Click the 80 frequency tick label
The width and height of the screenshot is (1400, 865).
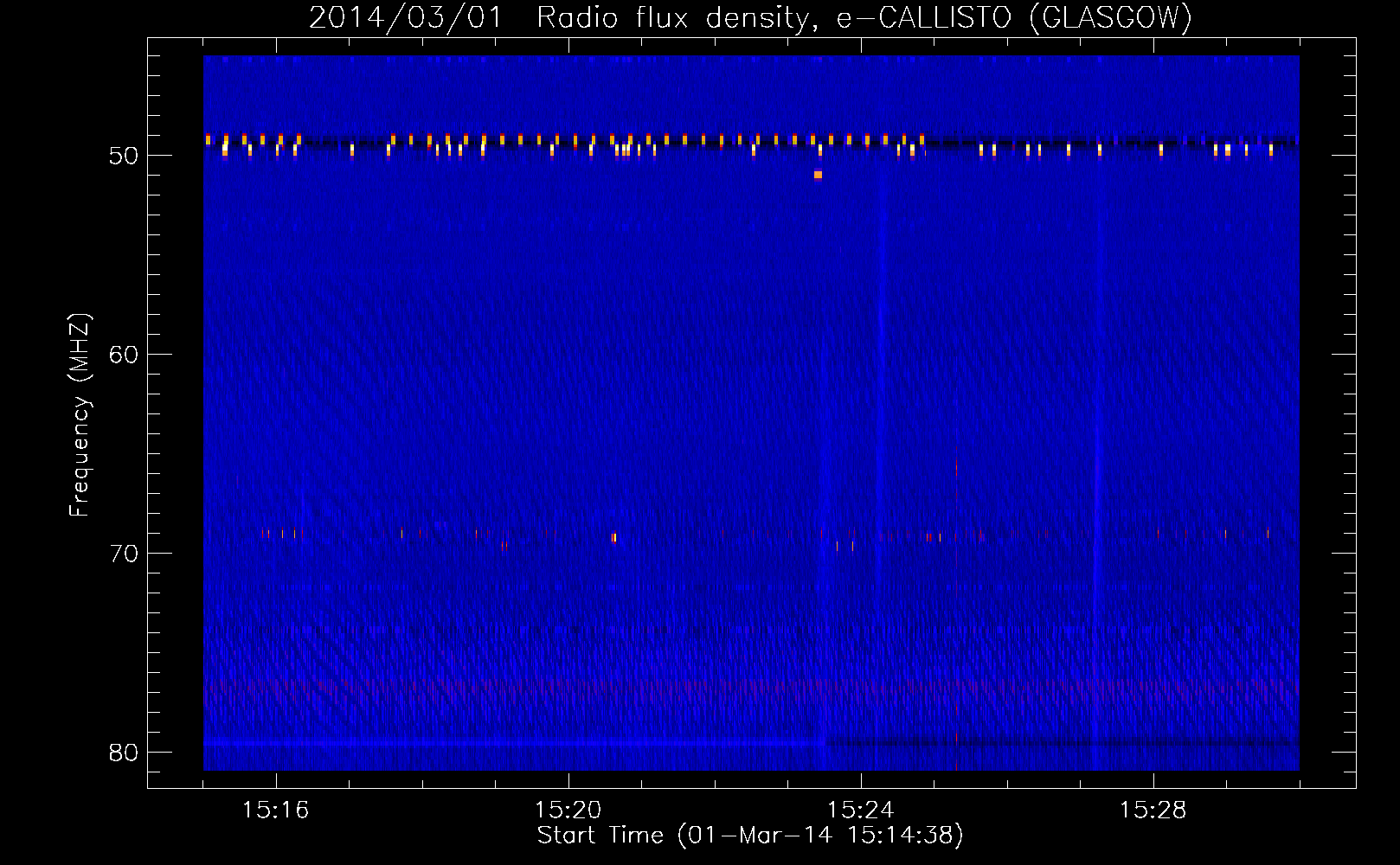pos(124,753)
